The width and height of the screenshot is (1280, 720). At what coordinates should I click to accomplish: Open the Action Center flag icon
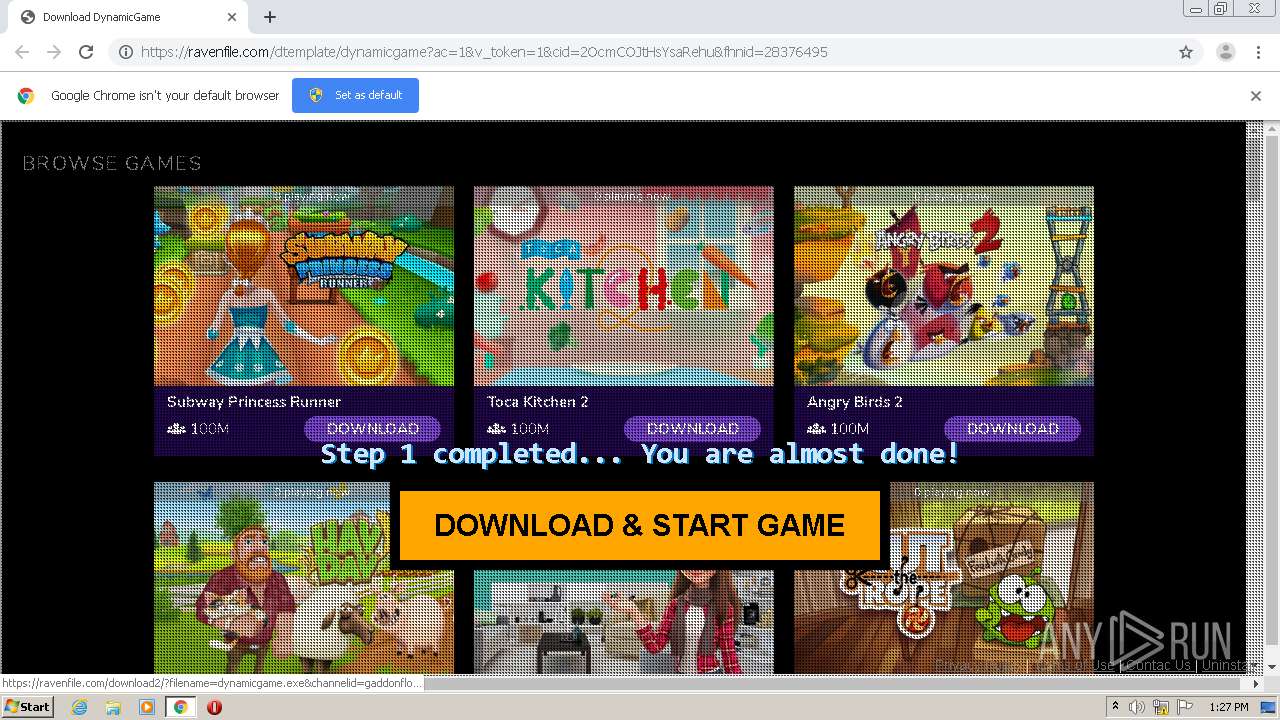pyautogui.click(x=1185, y=707)
